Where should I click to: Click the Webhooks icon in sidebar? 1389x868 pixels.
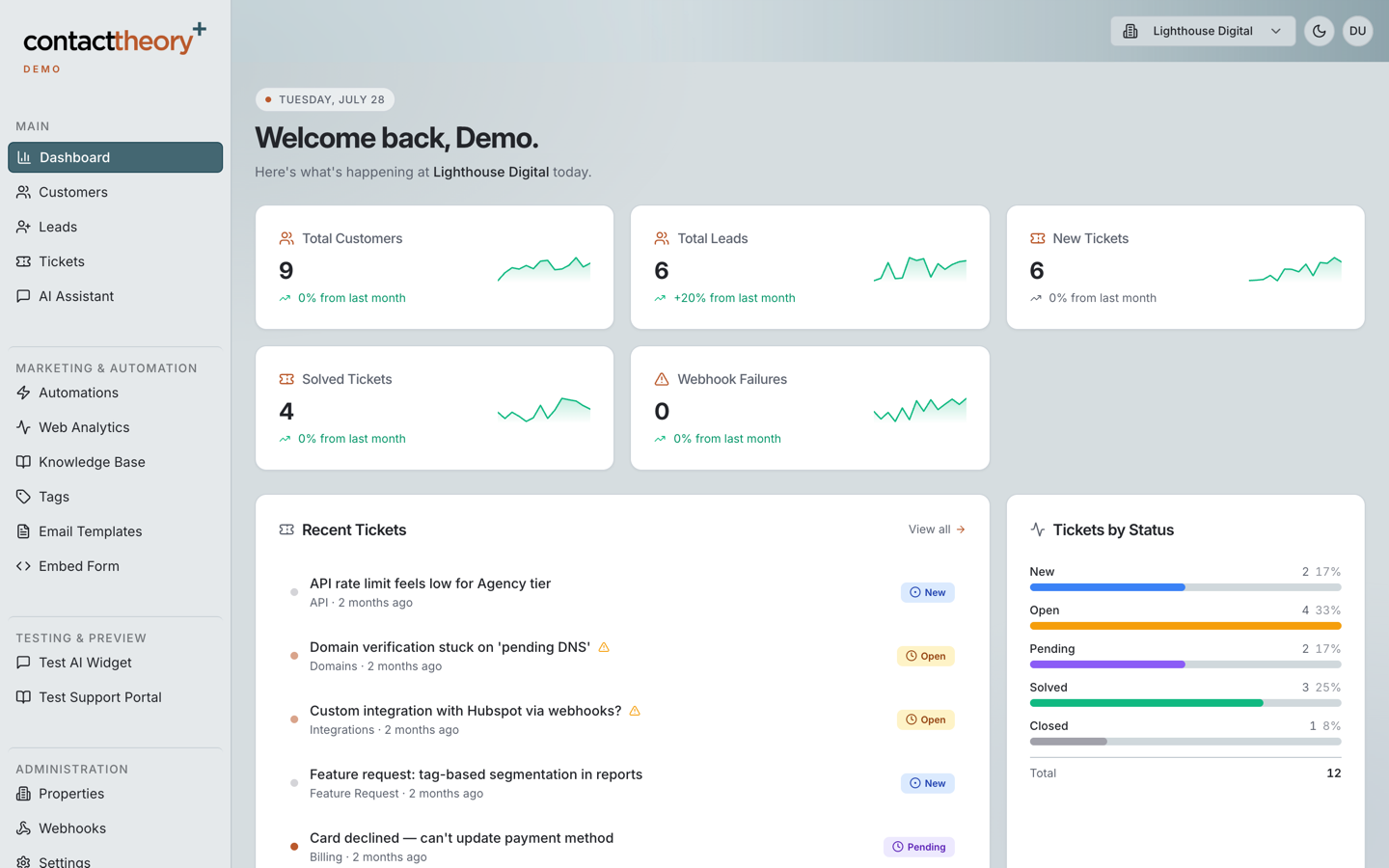click(x=23, y=828)
